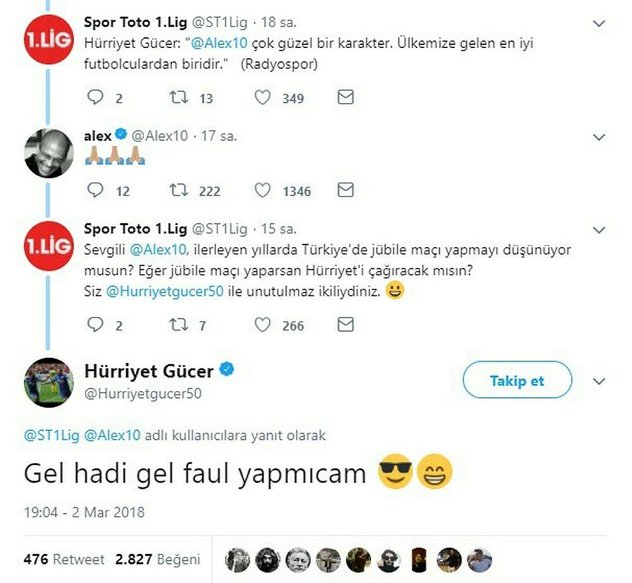This screenshot has width=632, height=583.
Task: View the 476 Retweet list
Action: (64, 559)
